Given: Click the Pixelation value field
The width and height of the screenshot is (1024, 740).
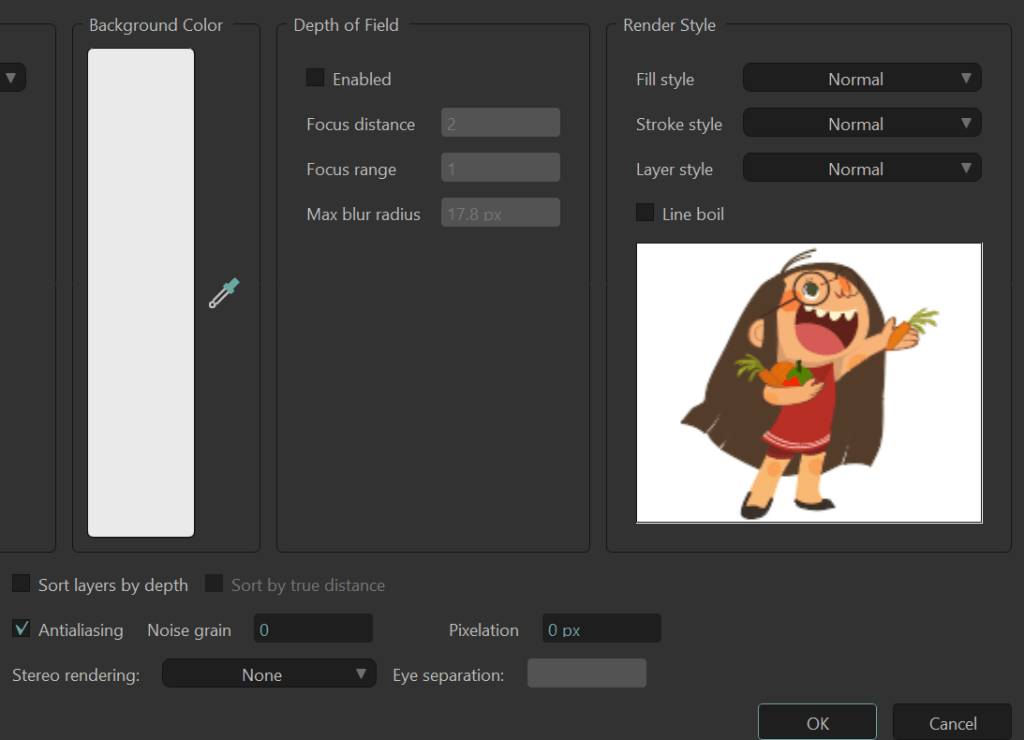Looking at the screenshot, I should click(x=601, y=629).
